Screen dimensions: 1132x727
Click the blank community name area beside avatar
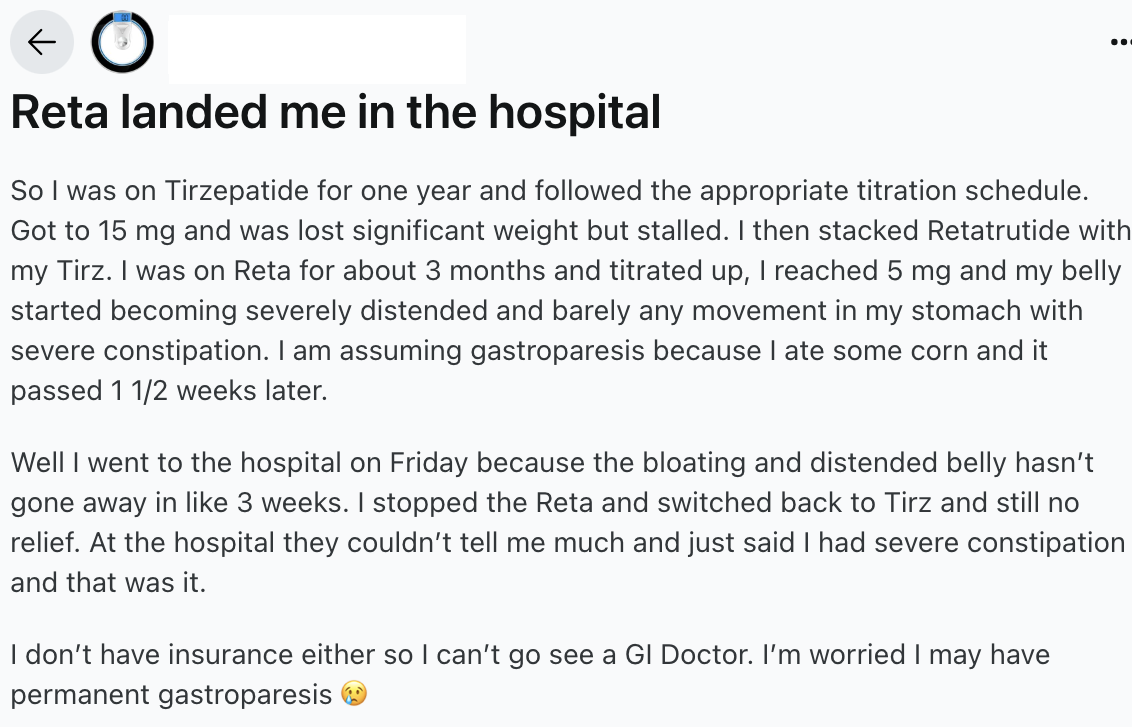(317, 48)
